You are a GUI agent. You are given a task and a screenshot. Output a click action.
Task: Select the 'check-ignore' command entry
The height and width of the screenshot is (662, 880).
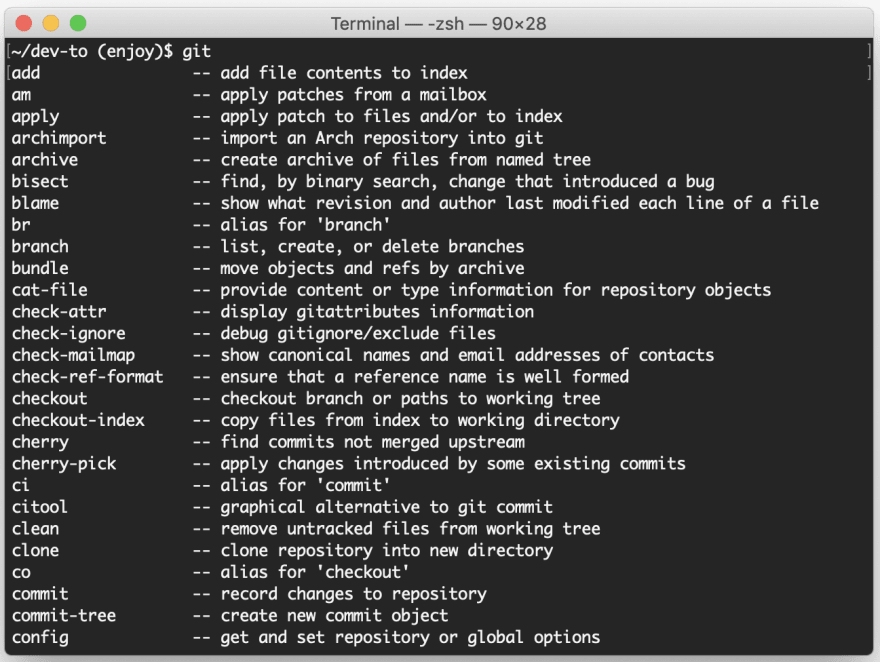click(68, 334)
